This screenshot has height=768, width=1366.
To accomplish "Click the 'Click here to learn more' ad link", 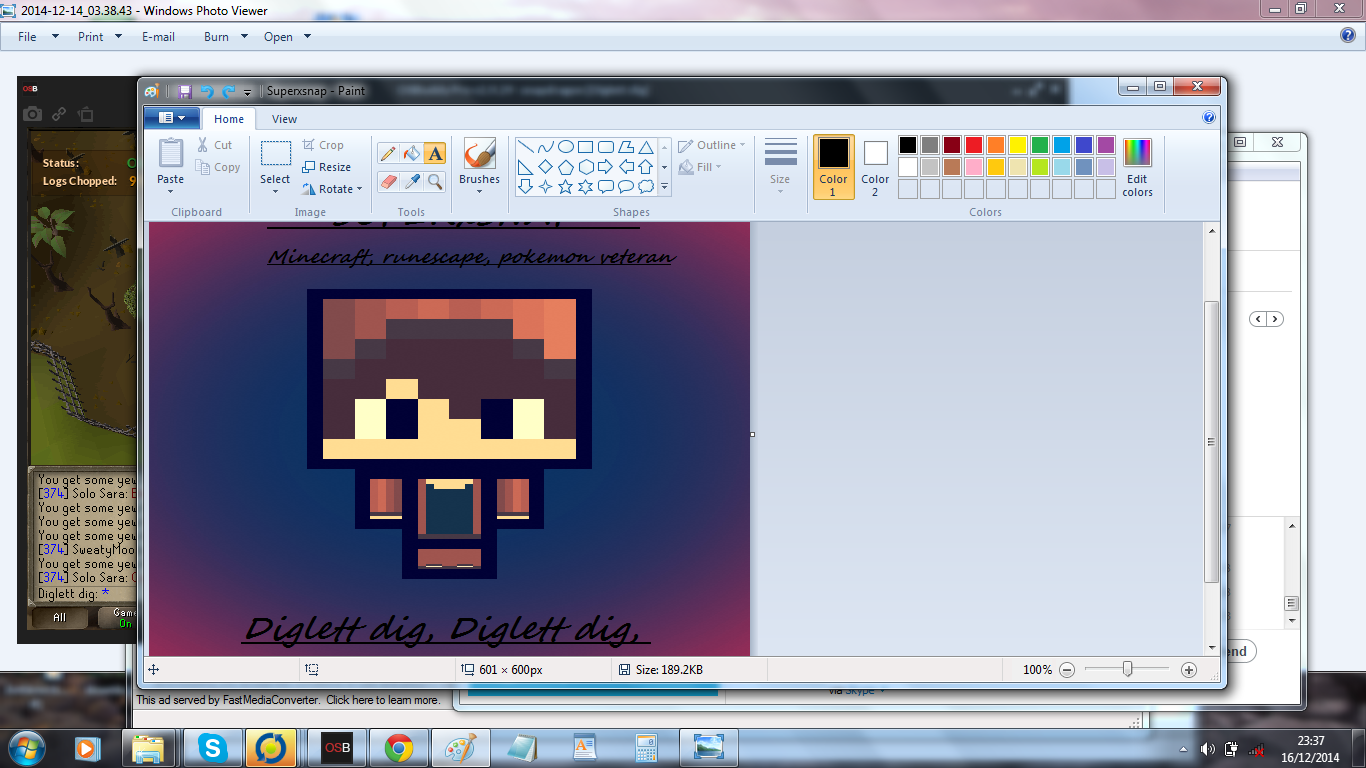I will [383, 700].
